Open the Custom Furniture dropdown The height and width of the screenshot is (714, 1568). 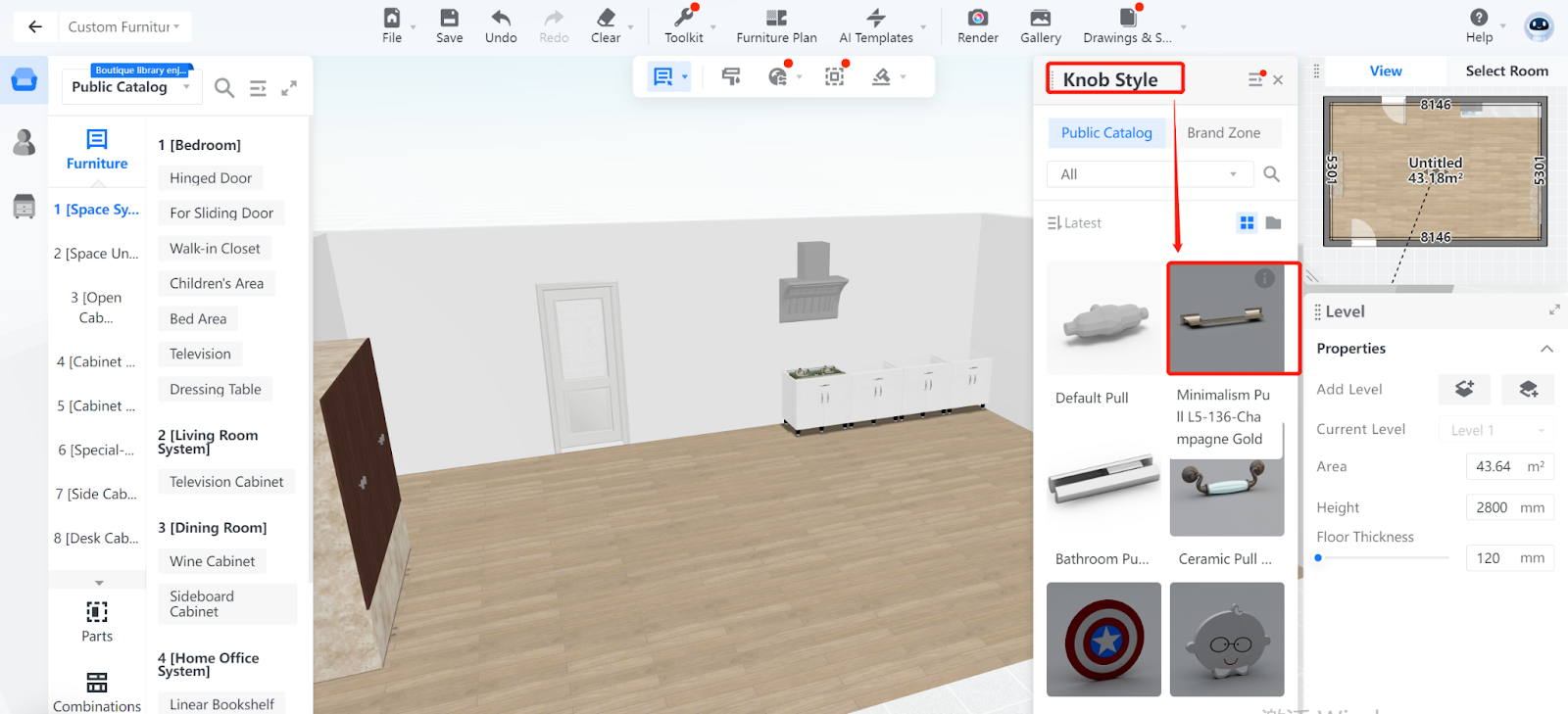pos(124,26)
